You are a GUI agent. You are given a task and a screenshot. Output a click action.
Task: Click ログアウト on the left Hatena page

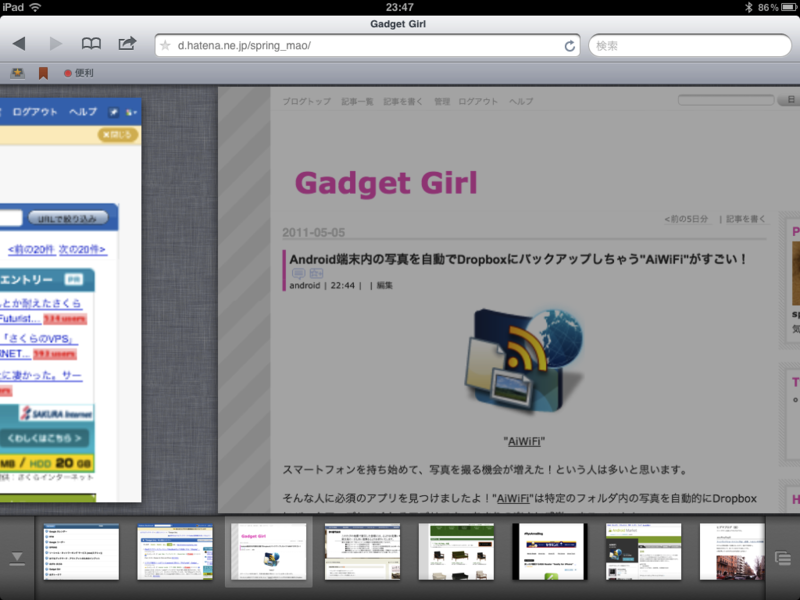pos(35,112)
